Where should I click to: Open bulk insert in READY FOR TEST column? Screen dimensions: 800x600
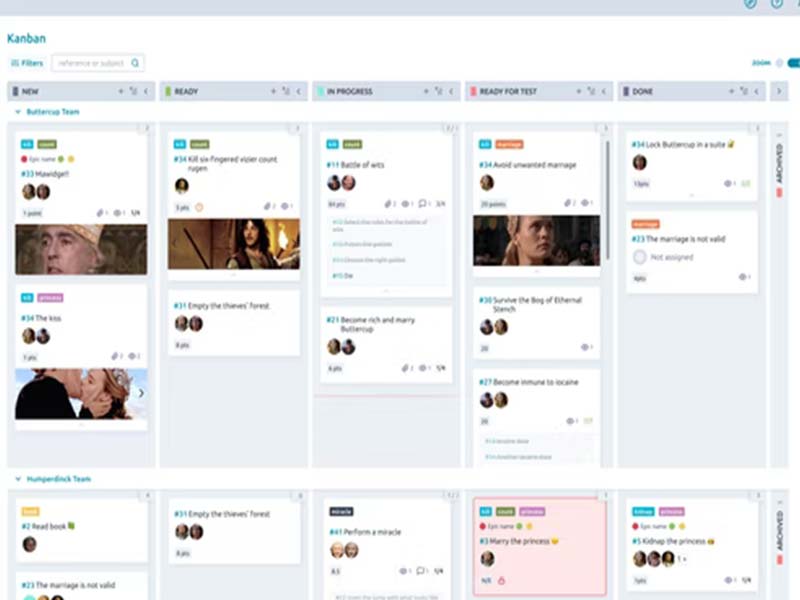click(591, 91)
